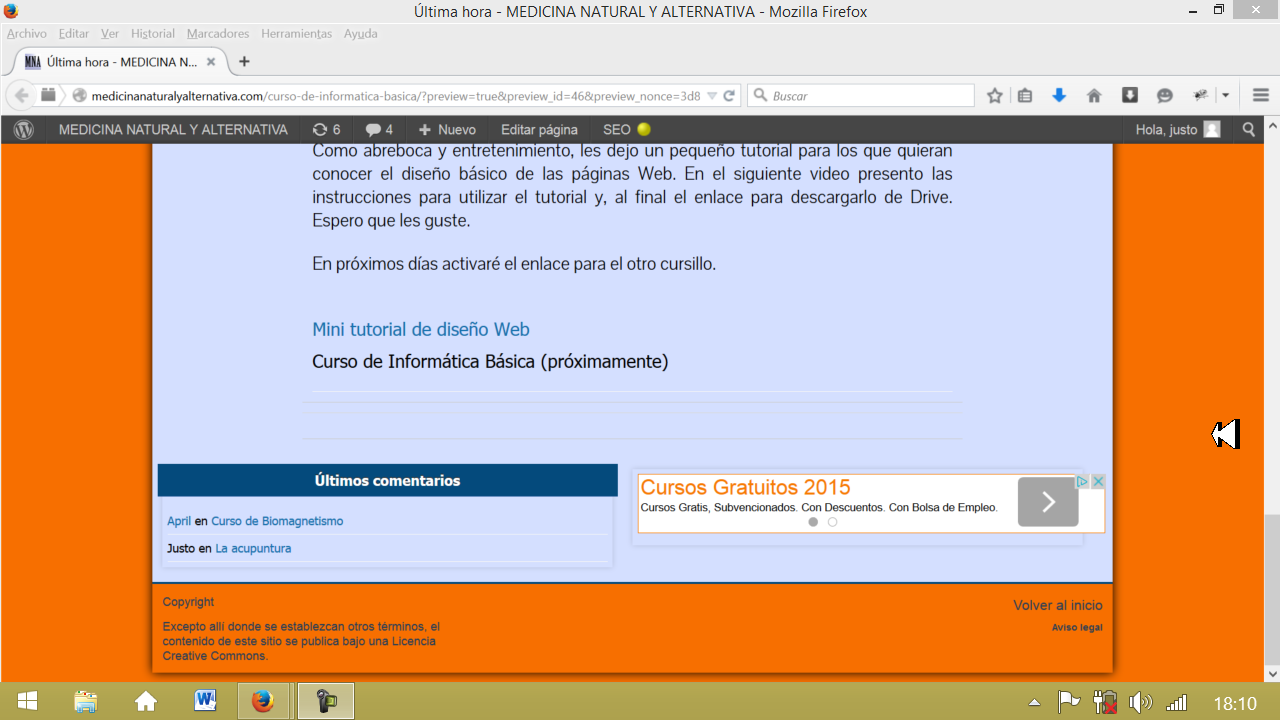The width and height of the screenshot is (1280, 720).
Task: Select the second dot under the ad banner
Action: [x=832, y=521]
